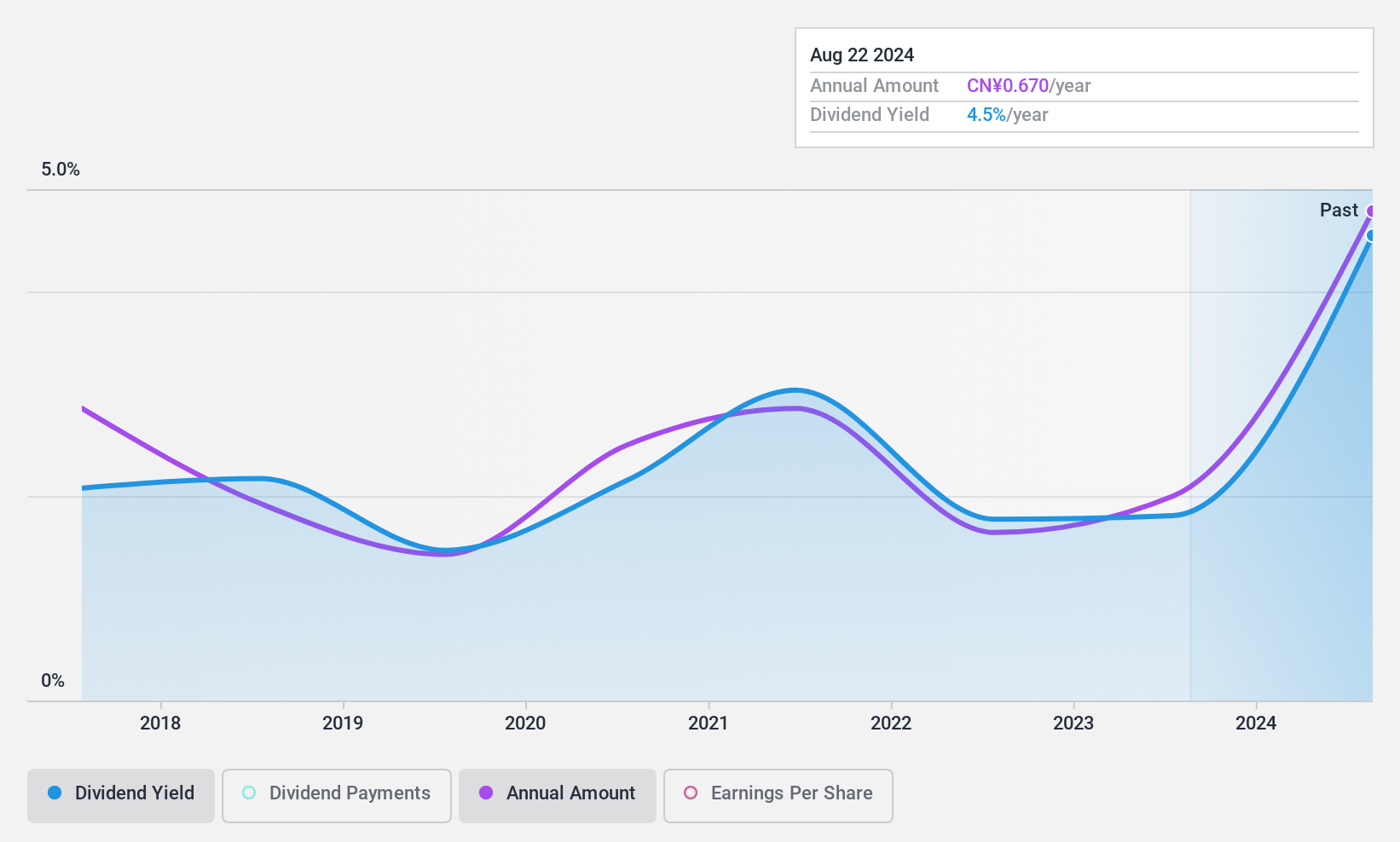This screenshot has height=842, width=1400.
Task: Click the 4.5% dividend yield in the tooltip
Action: pos(986,115)
